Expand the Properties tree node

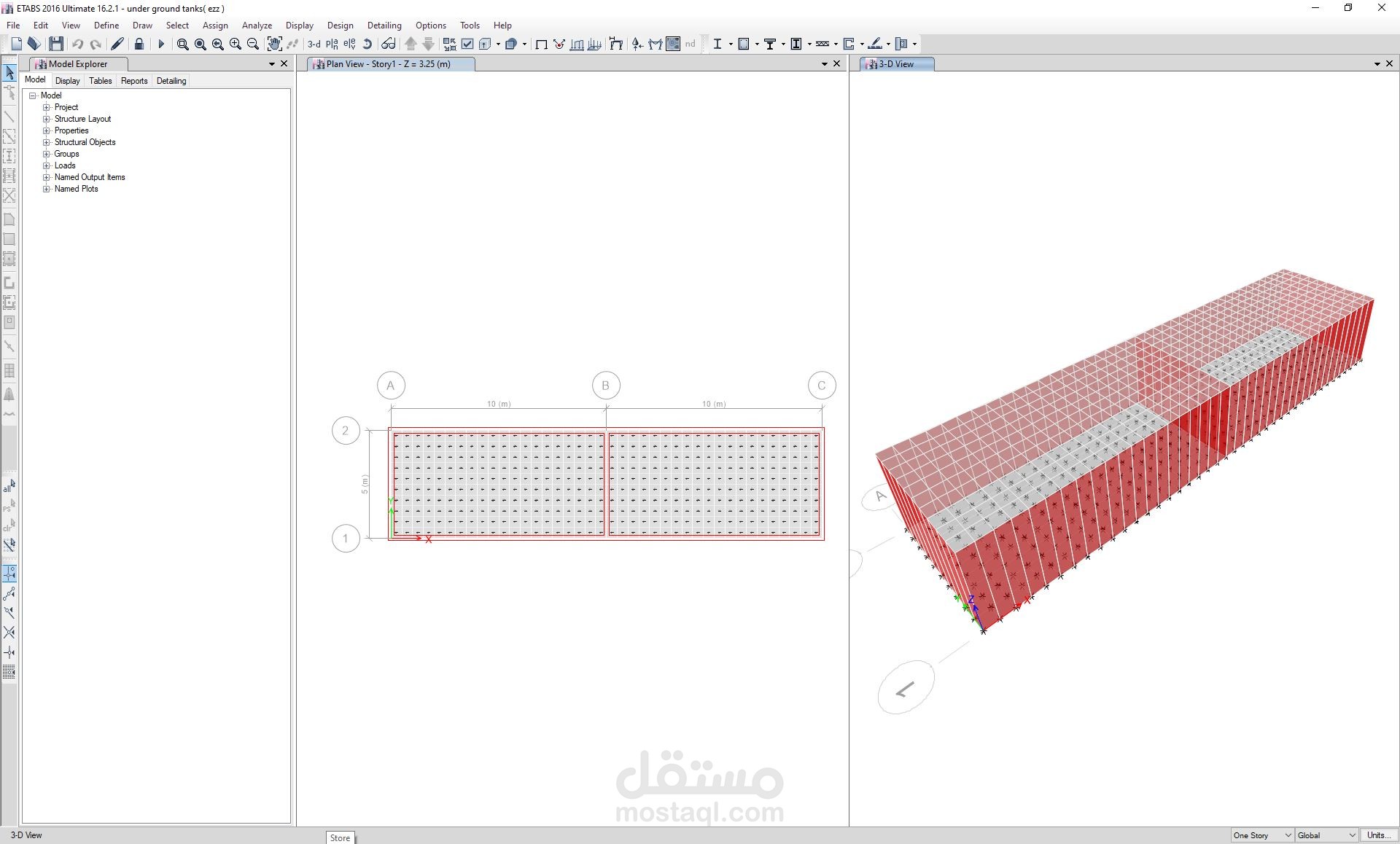tap(47, 130)
